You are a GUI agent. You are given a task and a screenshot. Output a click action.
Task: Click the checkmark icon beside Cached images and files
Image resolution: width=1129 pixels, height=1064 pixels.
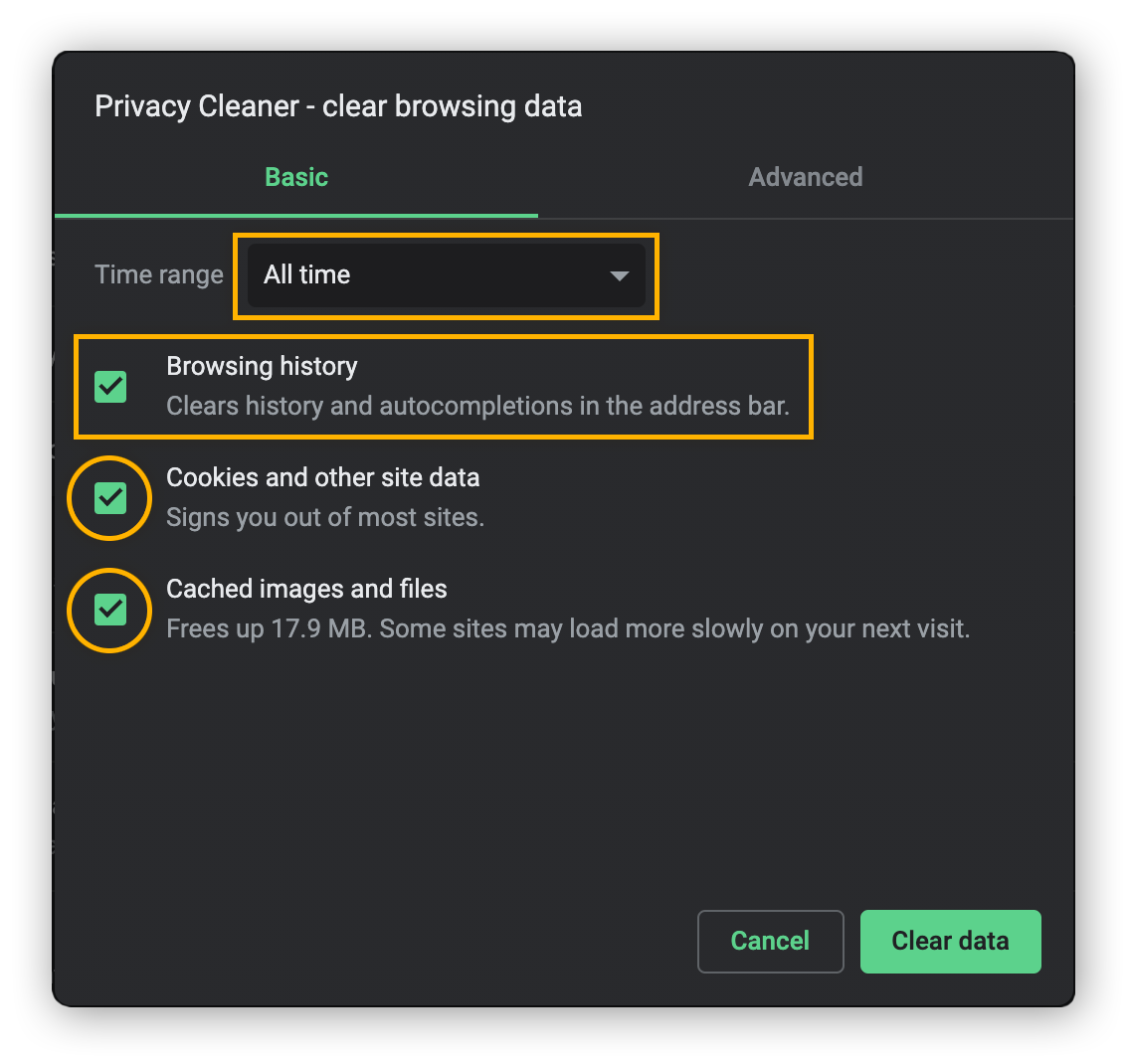[x=109, y=611]
